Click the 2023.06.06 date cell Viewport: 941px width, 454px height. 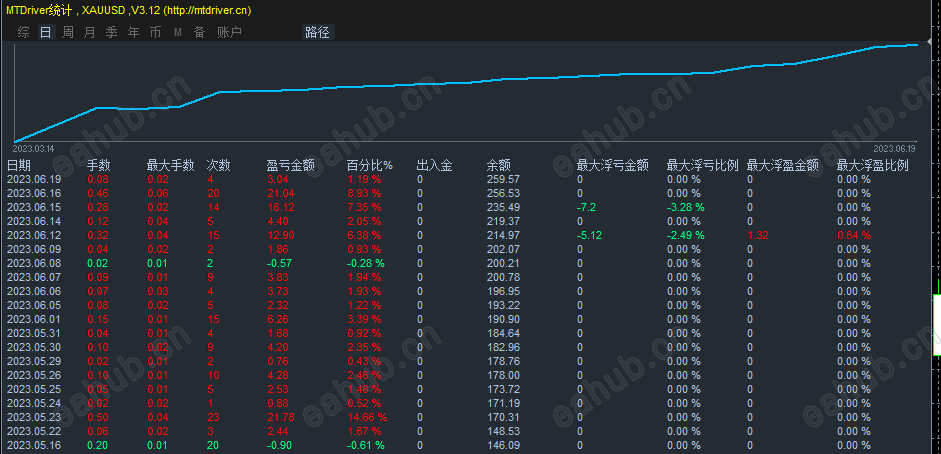click(33, 291)
